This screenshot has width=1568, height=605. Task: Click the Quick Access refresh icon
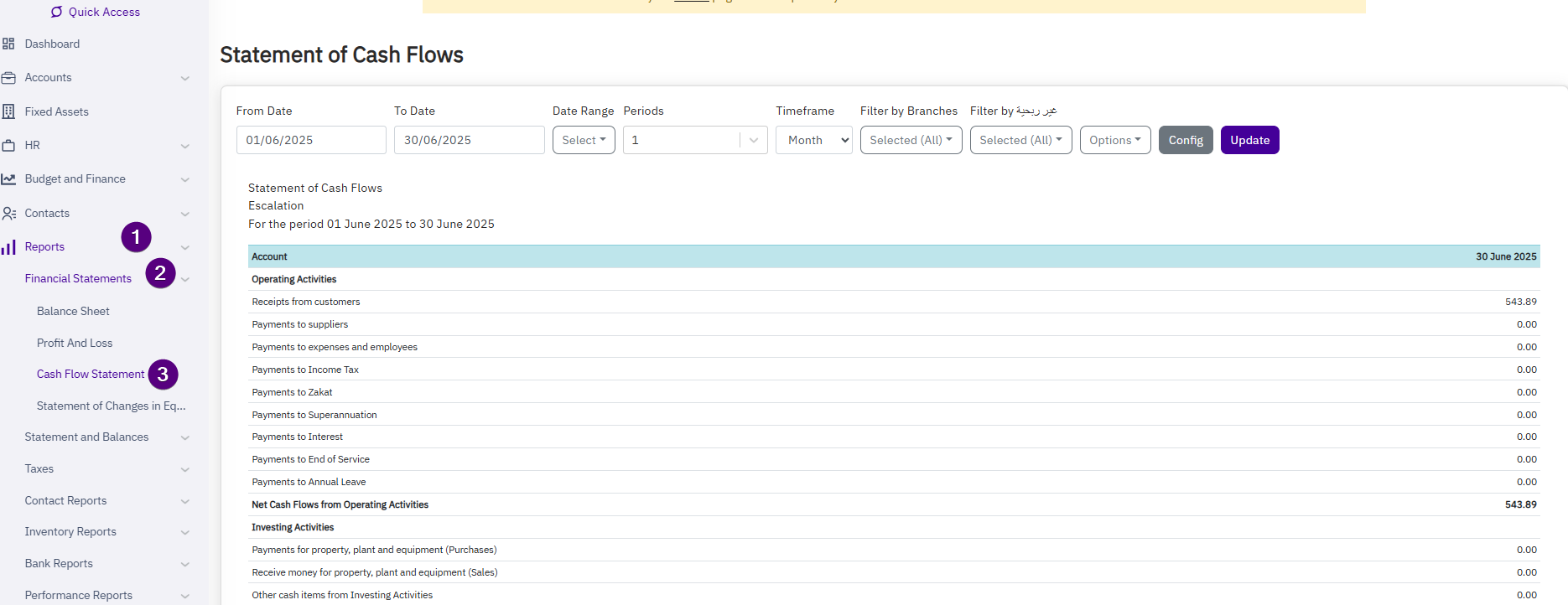click(56, 12)
